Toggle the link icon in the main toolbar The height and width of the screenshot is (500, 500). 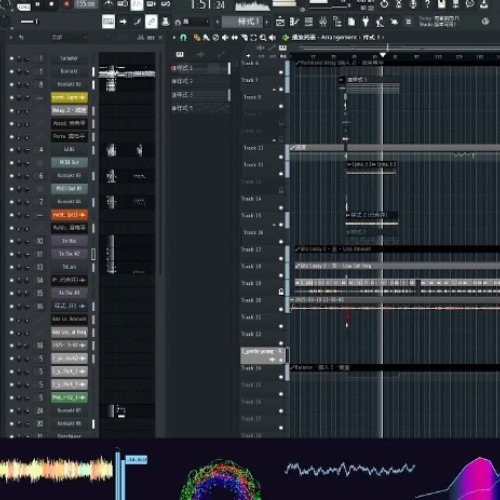[x=151, y=22]
